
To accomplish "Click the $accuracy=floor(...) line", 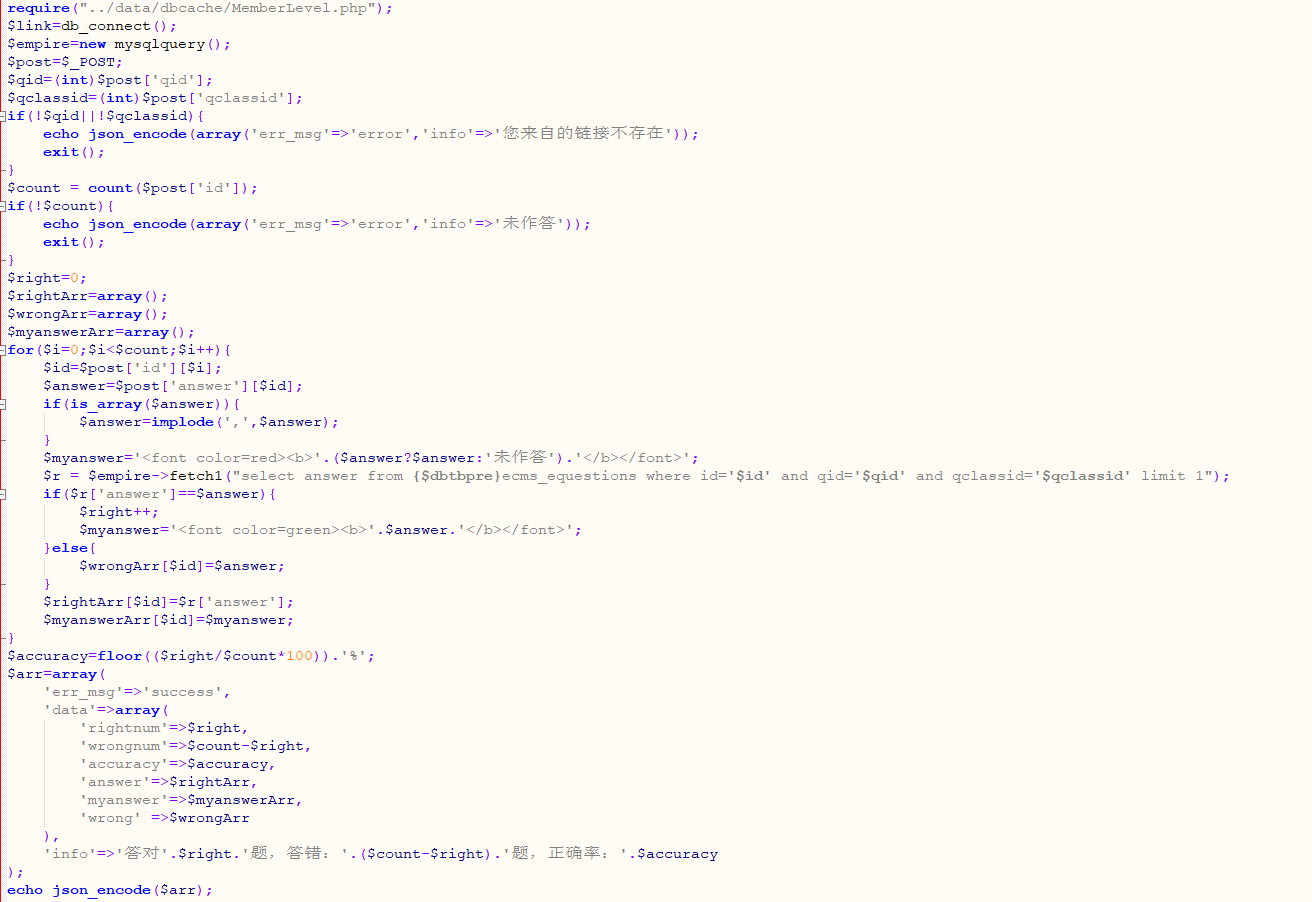I will (x=191, y=656).
